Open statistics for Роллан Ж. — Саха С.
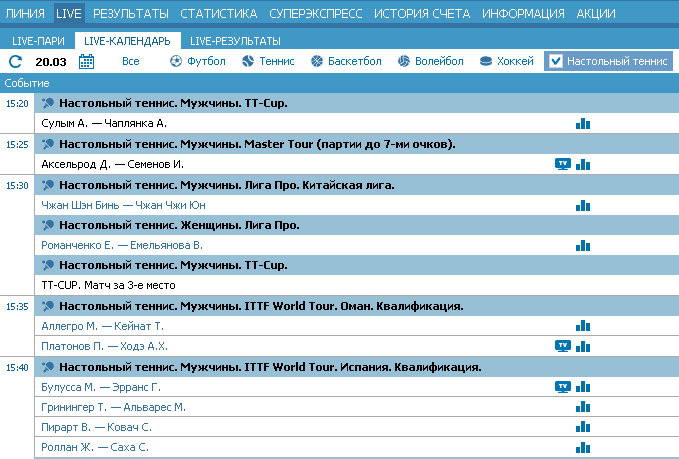The height and width of the screenshot is (459, 679). (x=583, y=447)
